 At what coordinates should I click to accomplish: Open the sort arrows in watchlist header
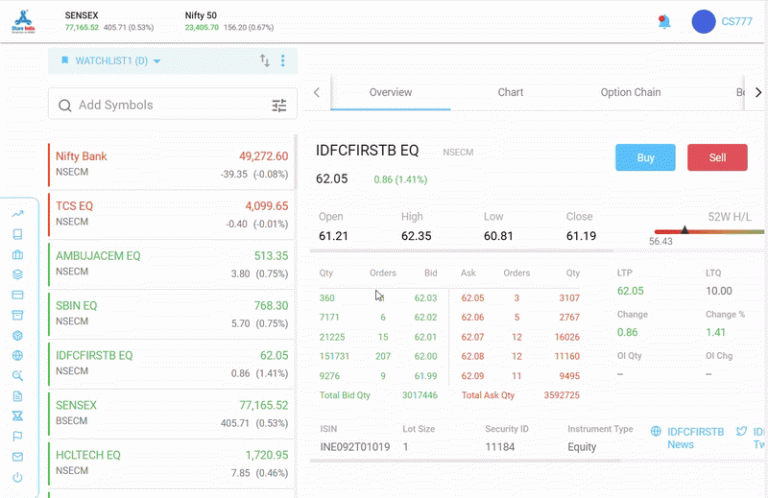[265, 61]
